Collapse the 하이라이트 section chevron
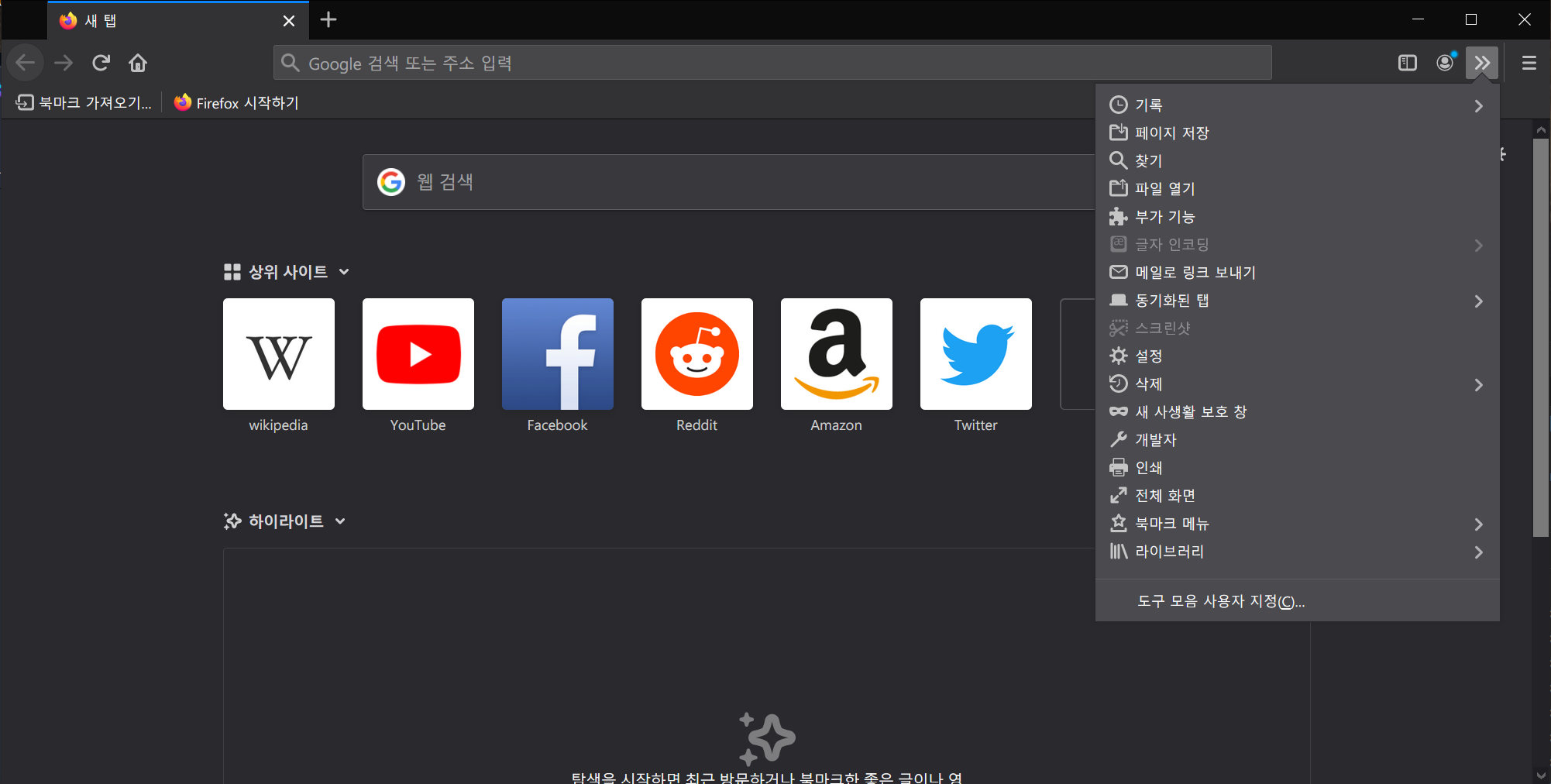 340,521
